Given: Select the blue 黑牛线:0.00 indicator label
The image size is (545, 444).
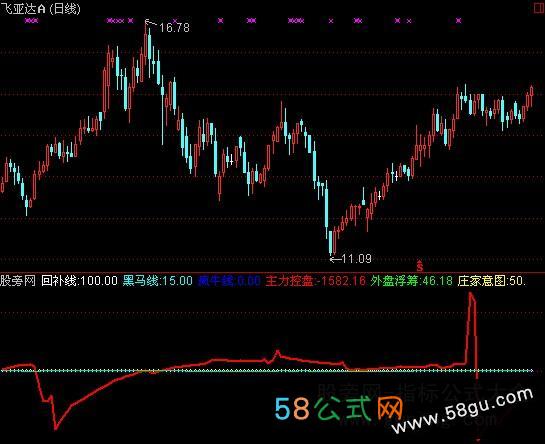Looking at the screenshot, I should pos(229,281).
